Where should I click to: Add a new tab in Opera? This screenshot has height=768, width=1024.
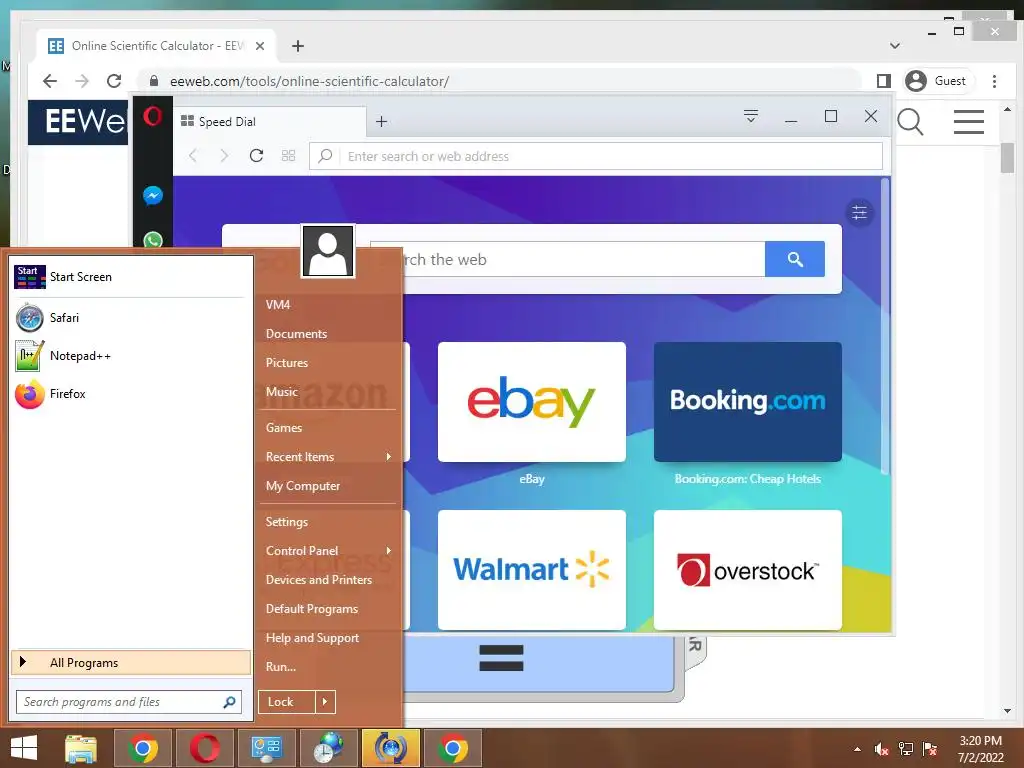click(x=381, y=121)
